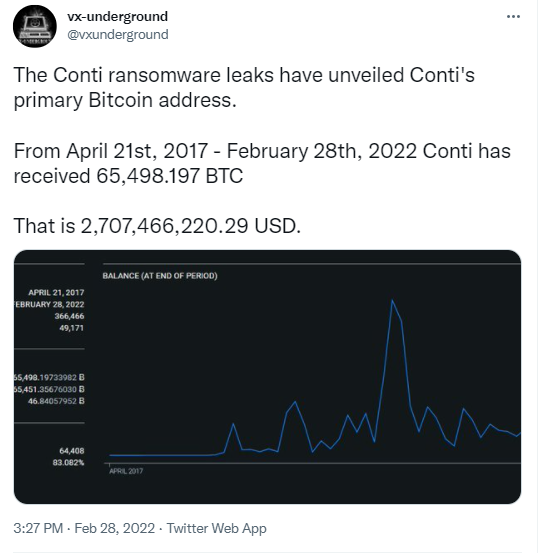538x553 pixels.
Task: Click the first small spike on the balance line
Action: click(233, 424)
